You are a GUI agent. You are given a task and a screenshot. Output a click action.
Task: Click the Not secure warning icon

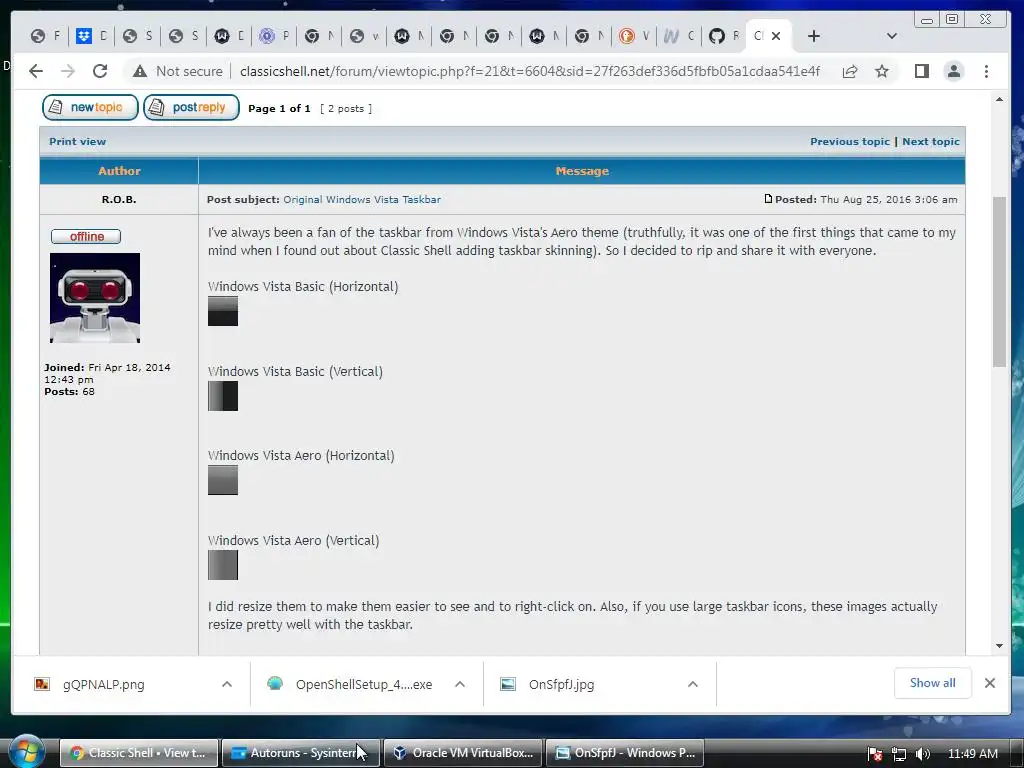click(x=140, y=71)
